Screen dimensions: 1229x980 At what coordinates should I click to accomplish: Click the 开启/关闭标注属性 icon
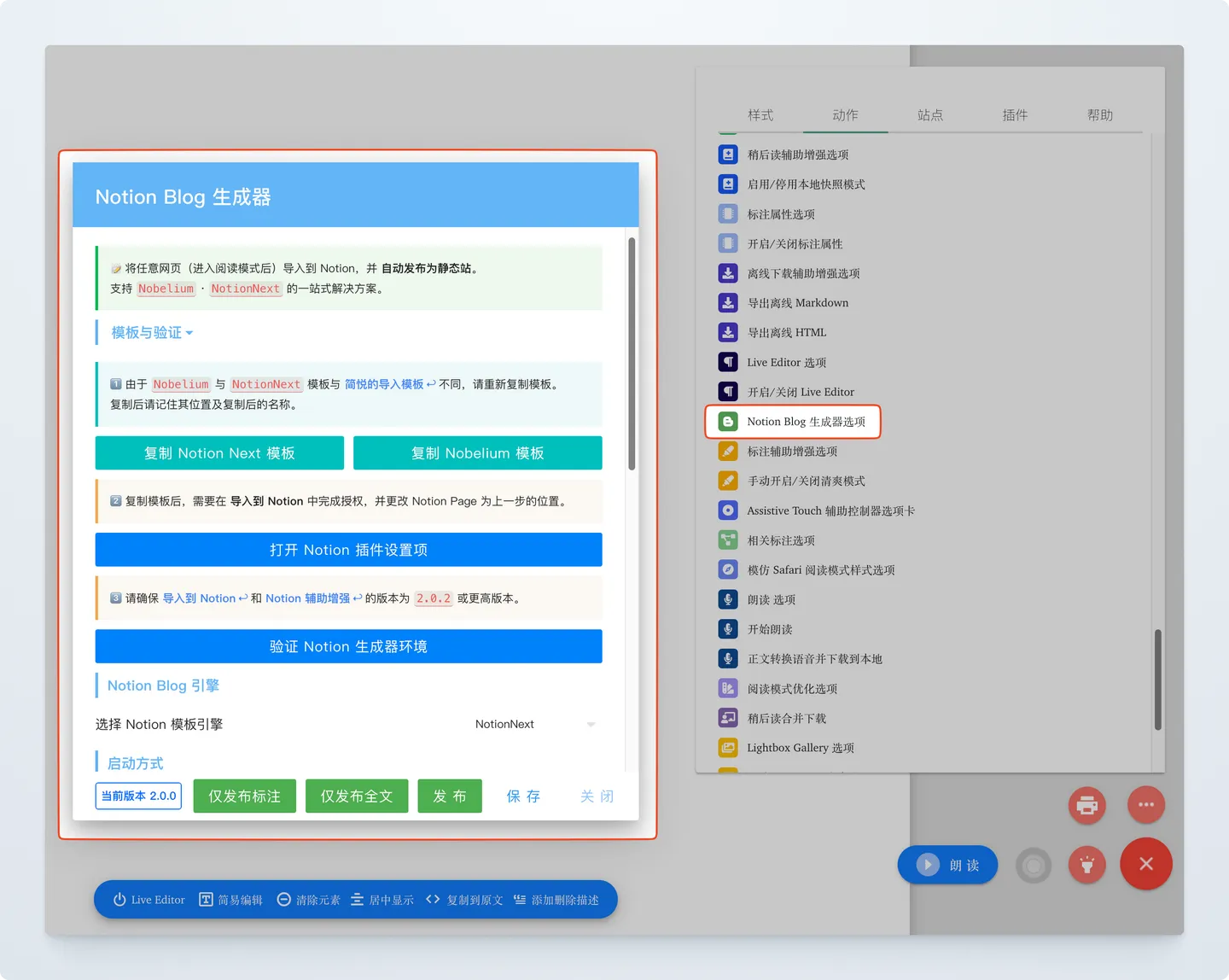[728, 243]
